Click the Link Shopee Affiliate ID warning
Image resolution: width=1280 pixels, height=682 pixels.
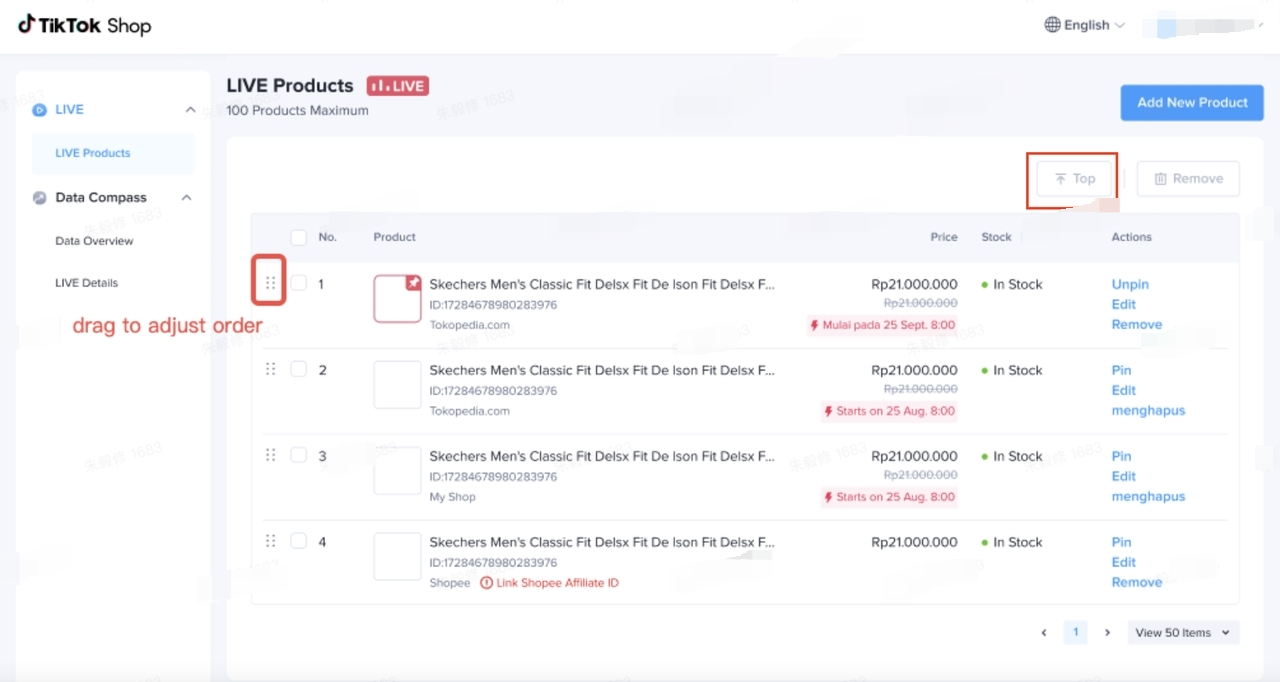click(557, 583)
